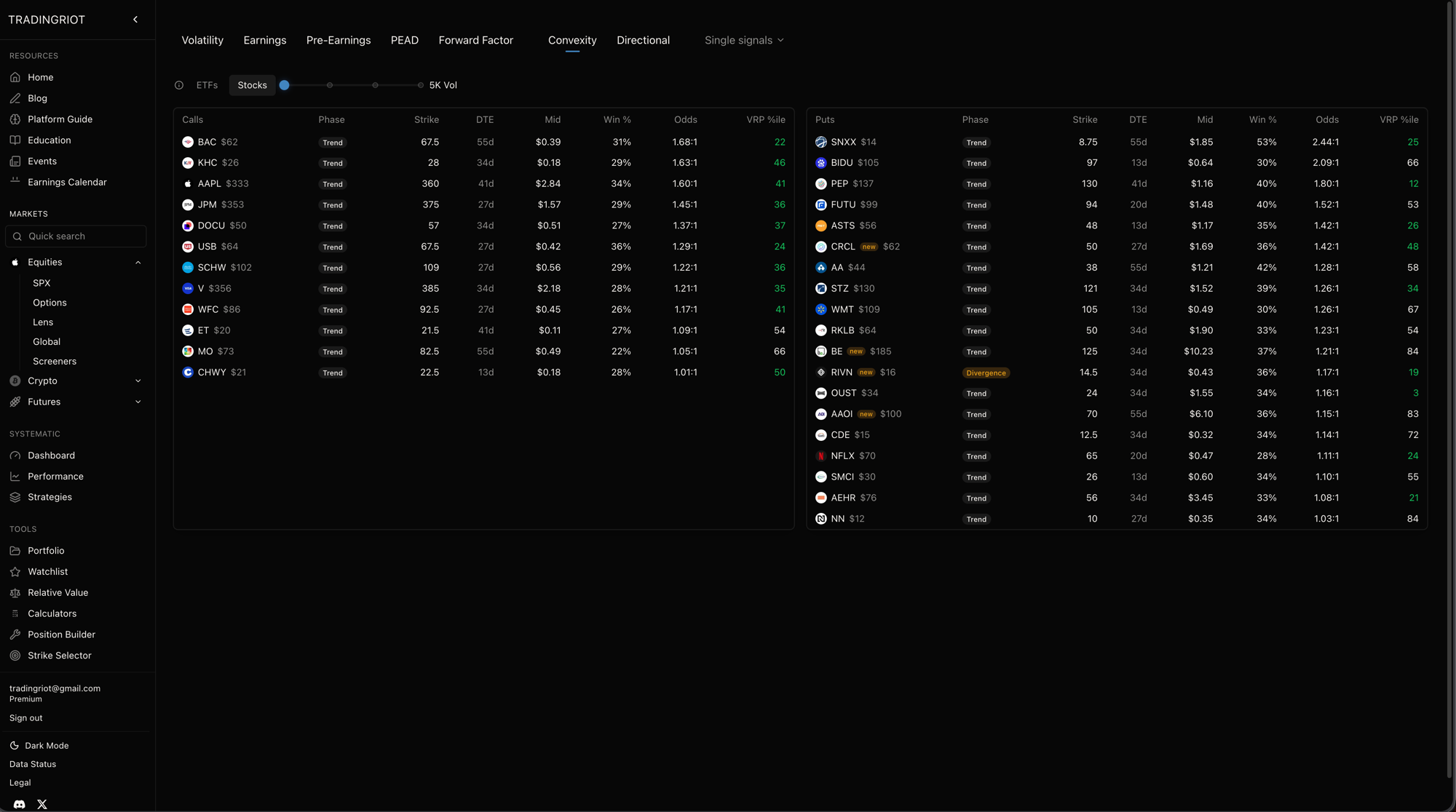The width and height of the screenshot is (1456, 812).
Task: Click the Performance chart icon
Action: point(15,477)
